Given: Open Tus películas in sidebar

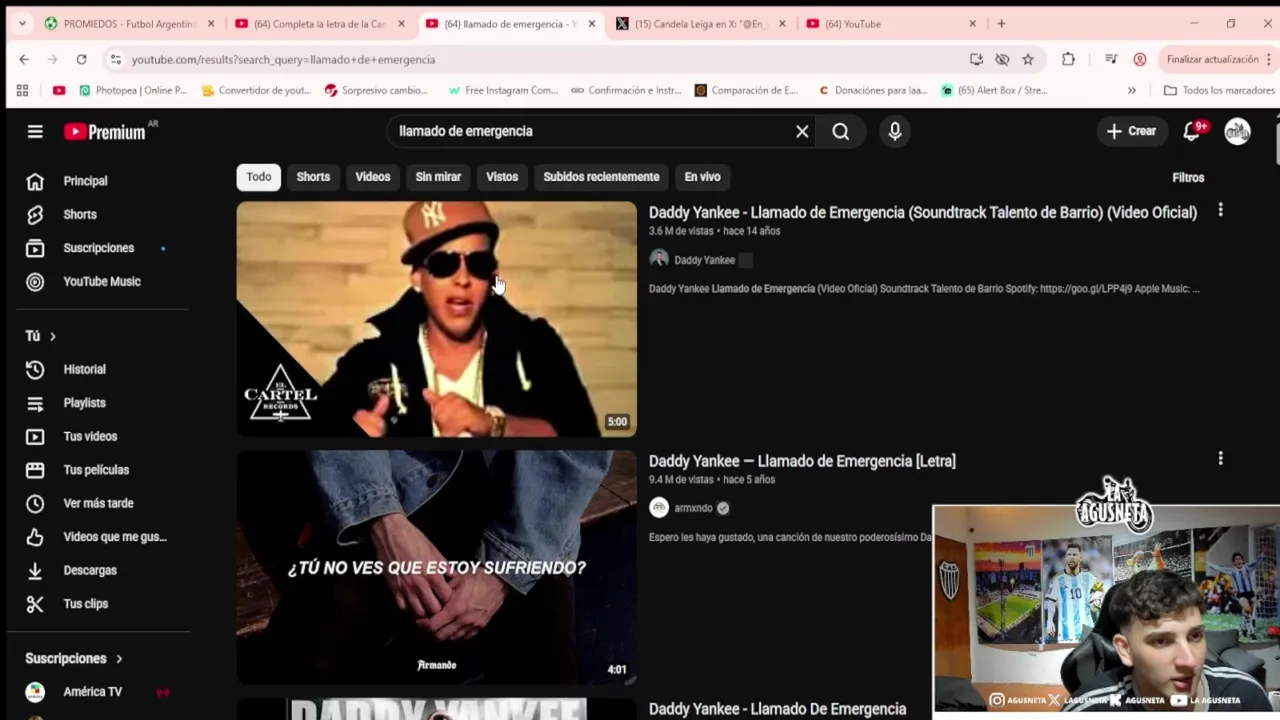Looking at the screenshot, I should point(98,470).
